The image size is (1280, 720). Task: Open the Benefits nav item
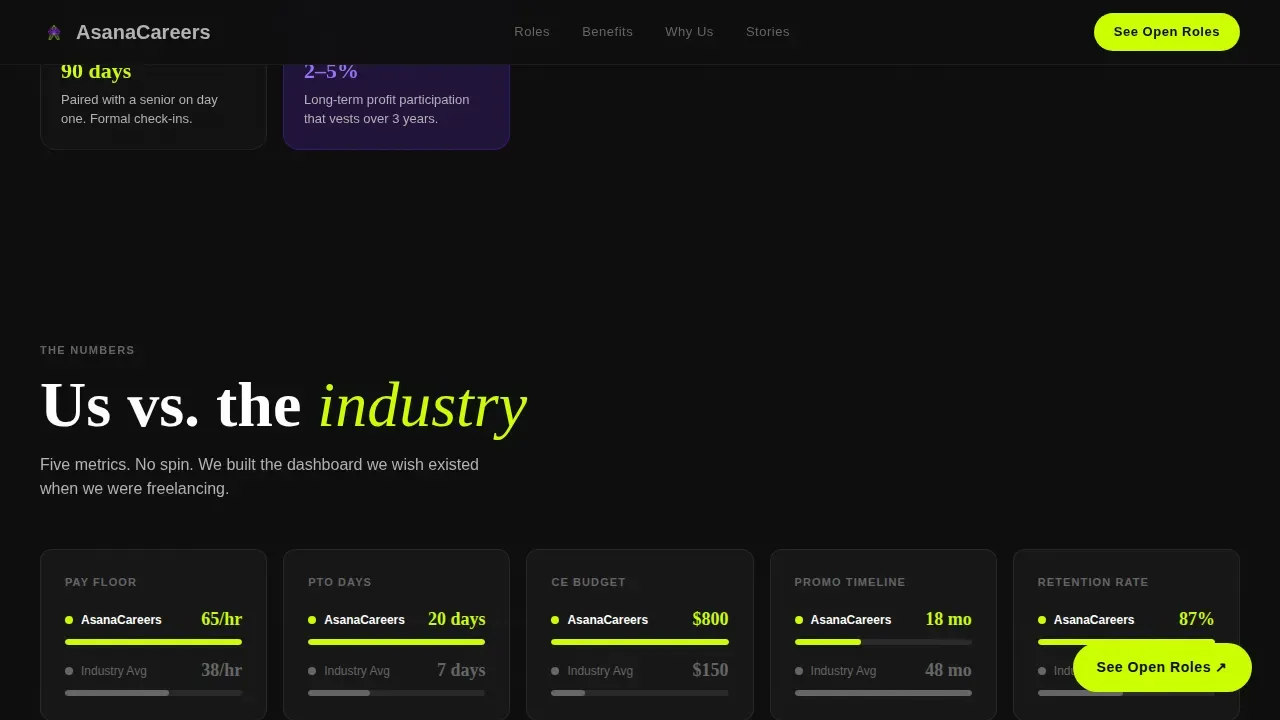point(607,32)
